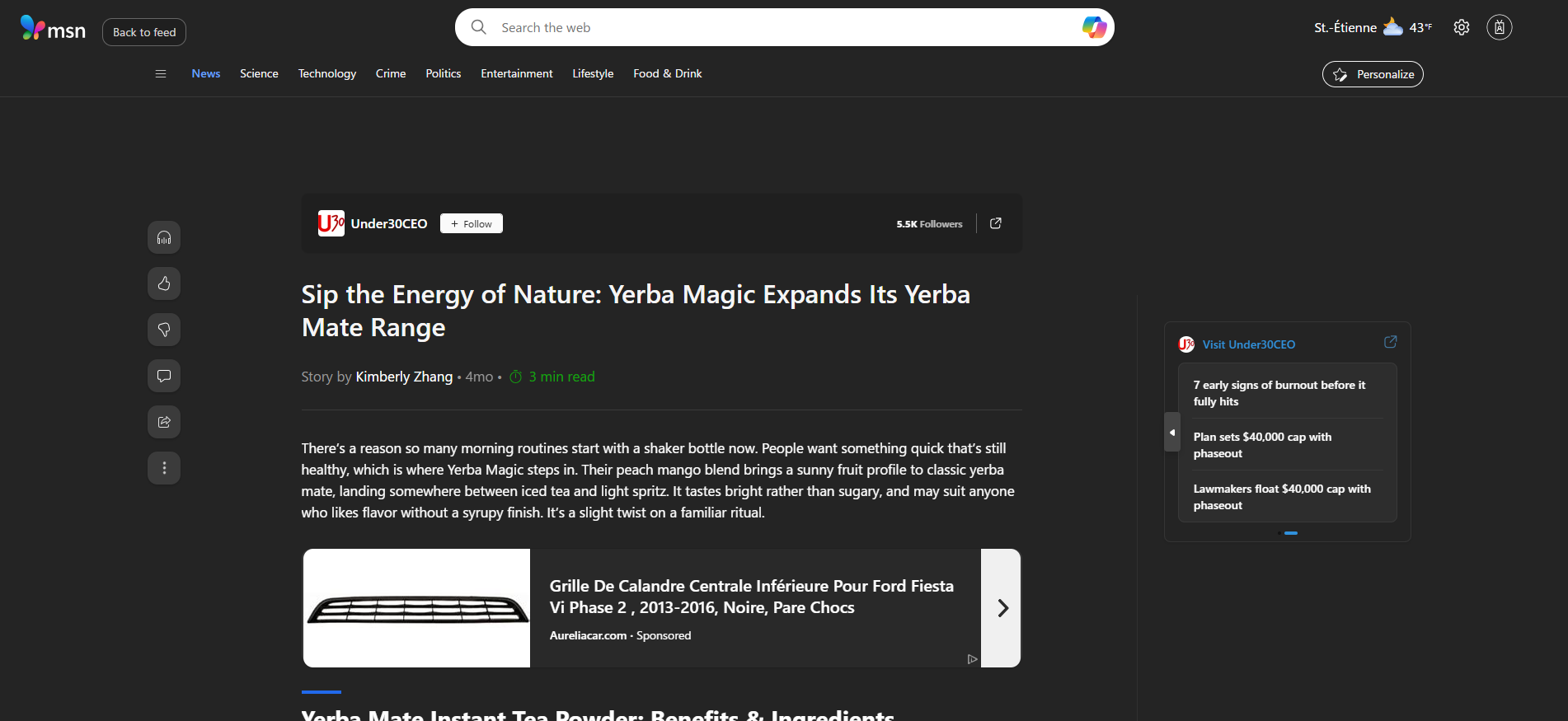This screenshot has height=721, width=1568.
Task: Like the article with thumbs up
Action: coord(164,283)
